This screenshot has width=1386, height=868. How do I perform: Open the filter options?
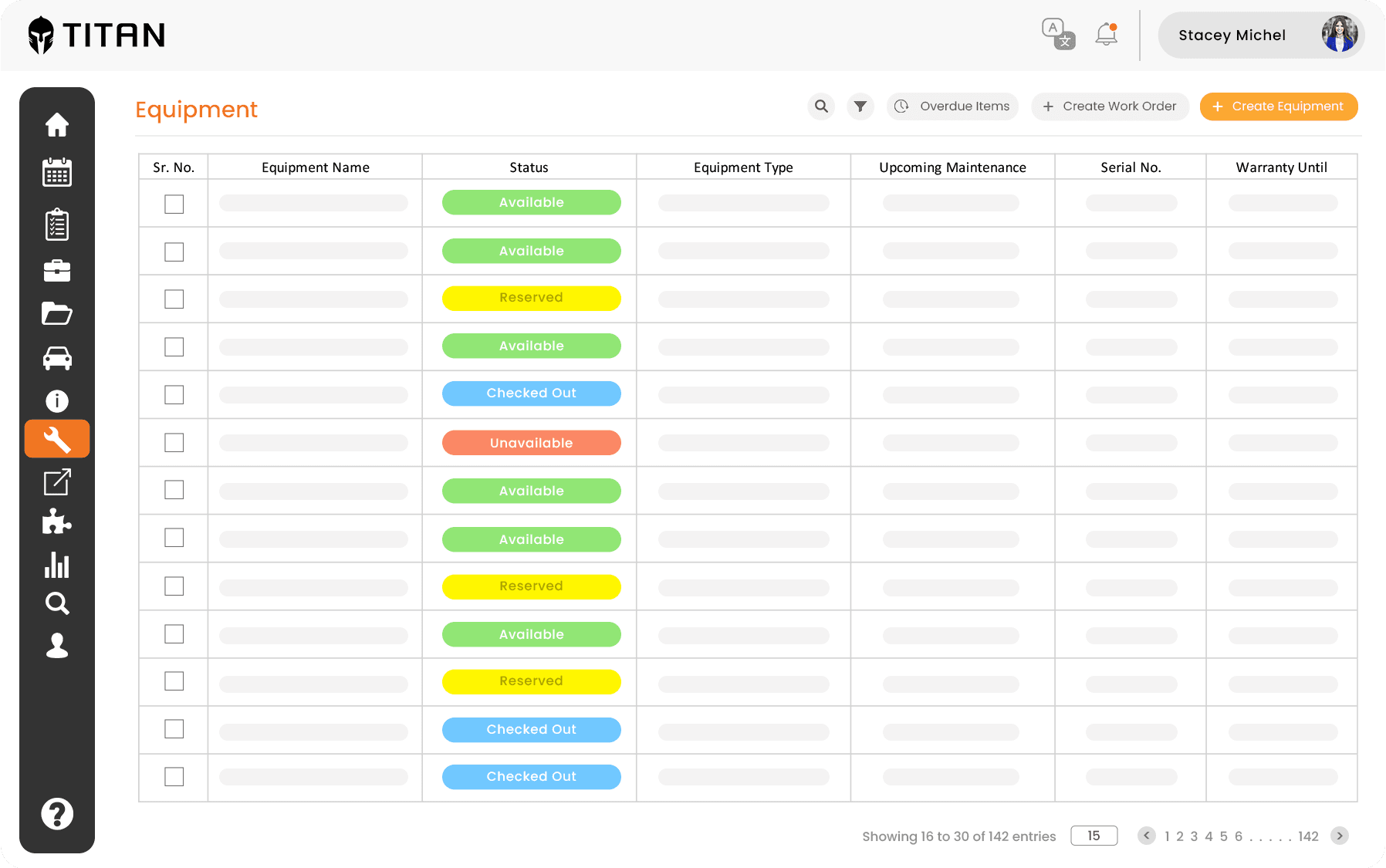(x=860, y=106)
